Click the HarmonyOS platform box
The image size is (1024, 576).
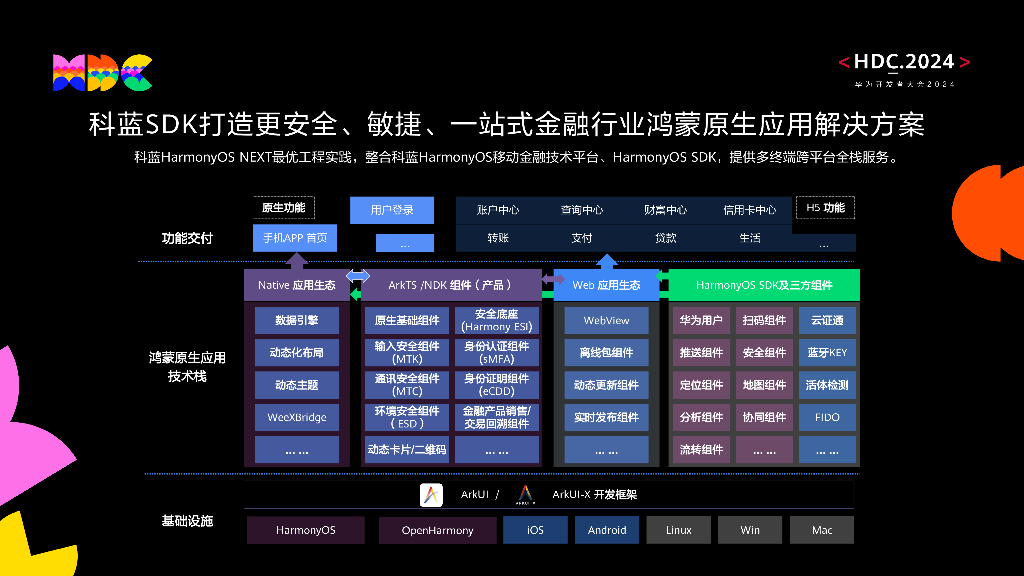click(306, 530)
